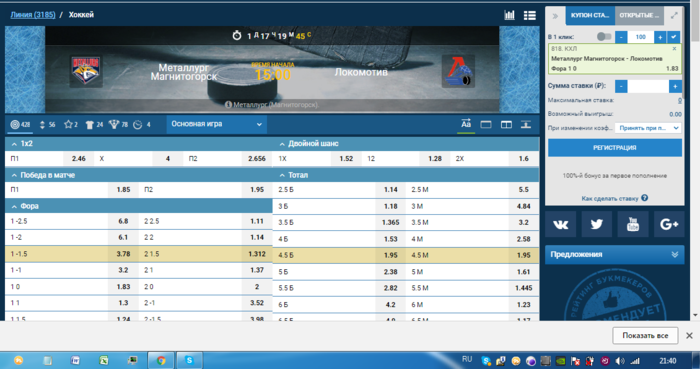Screen dimensions: 700x369
Task: Open the coefficient change Принять dropdown
Action: (648, 128)
